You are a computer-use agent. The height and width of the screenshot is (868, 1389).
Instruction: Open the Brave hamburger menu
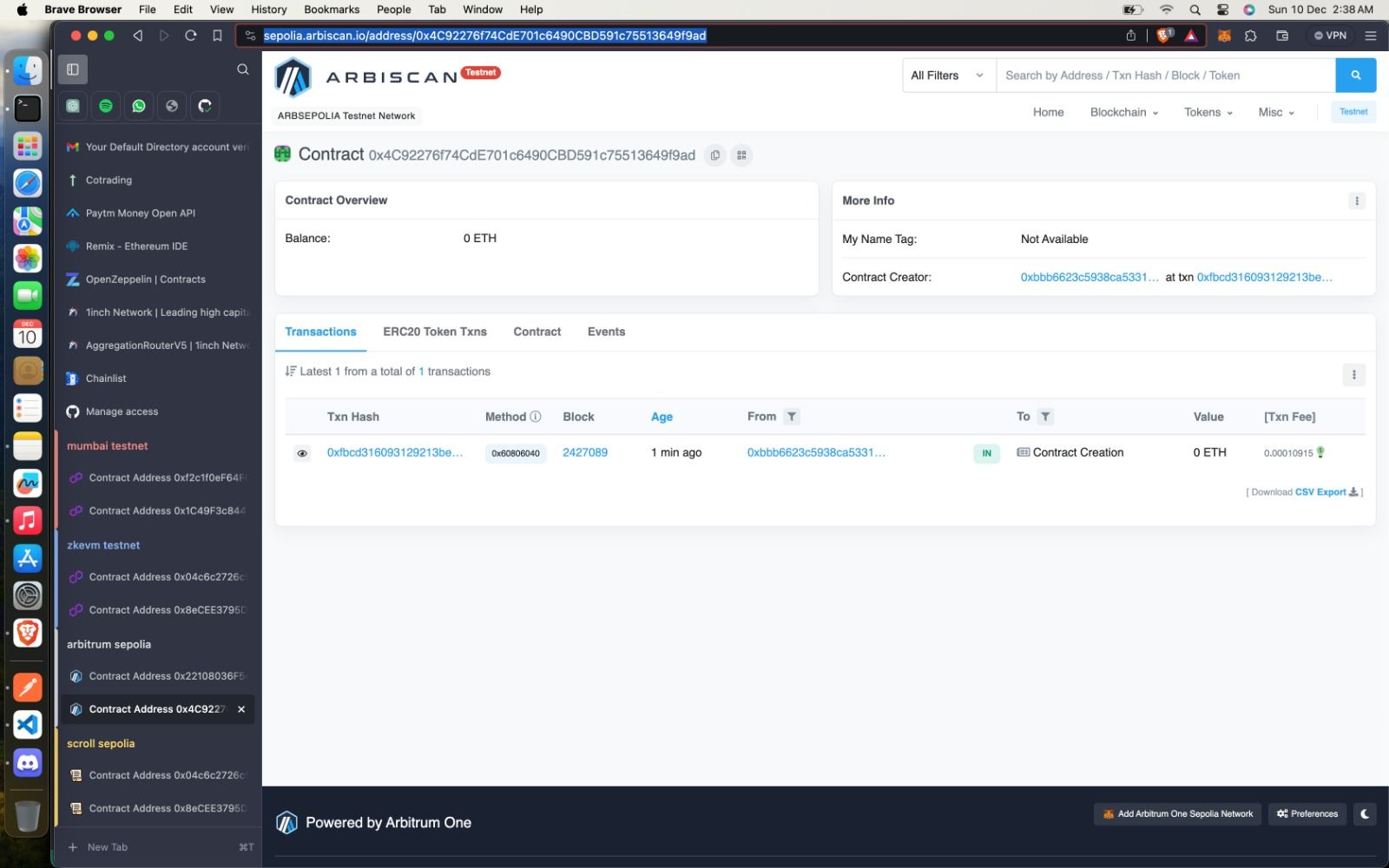(x=1370, y=36)
